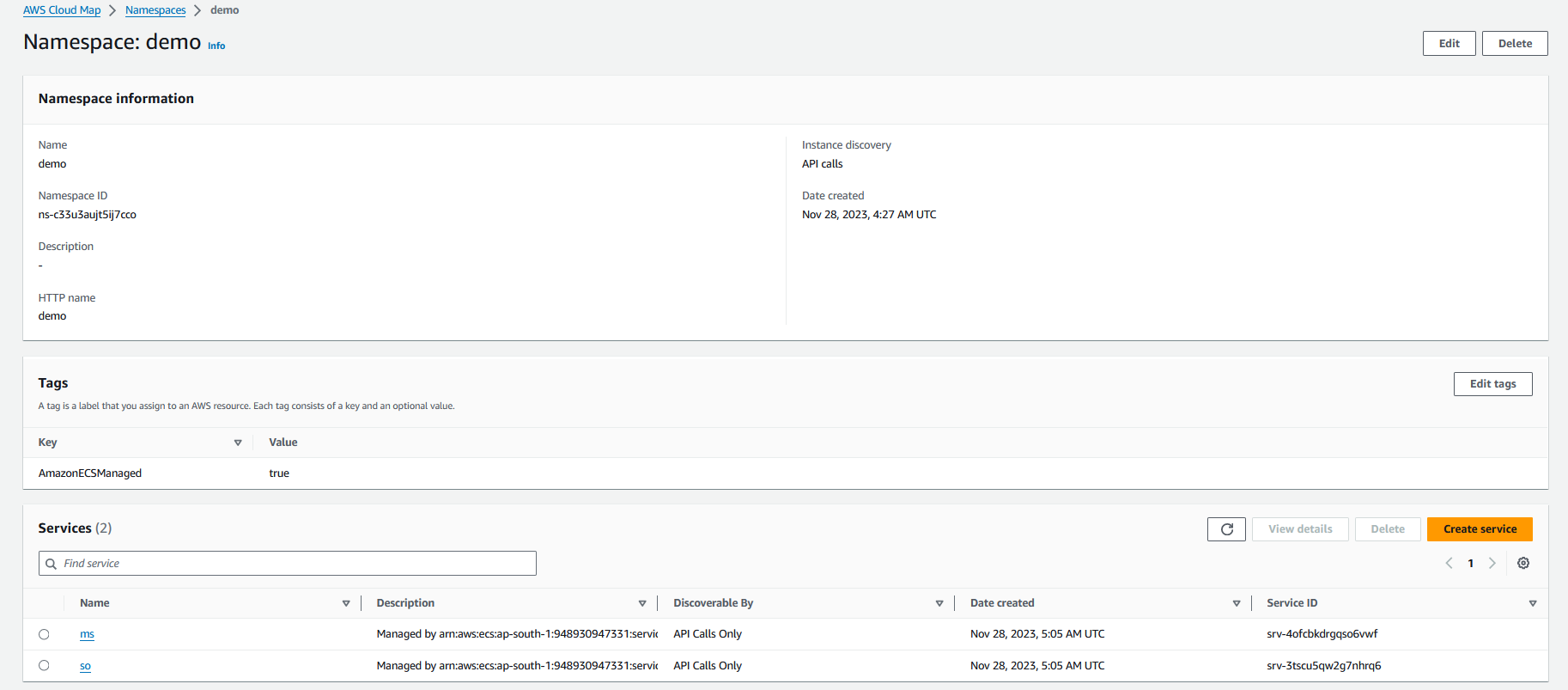The image size is (1568, 690).
Task: Sort services by Description column arrow
Action: coord(642,603)
